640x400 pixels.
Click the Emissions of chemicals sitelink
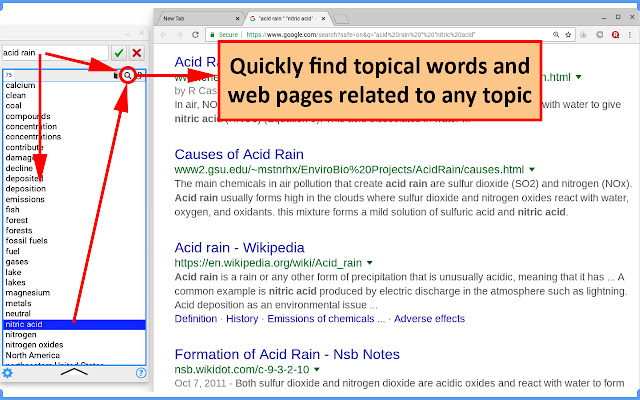(x=326, y=319)
